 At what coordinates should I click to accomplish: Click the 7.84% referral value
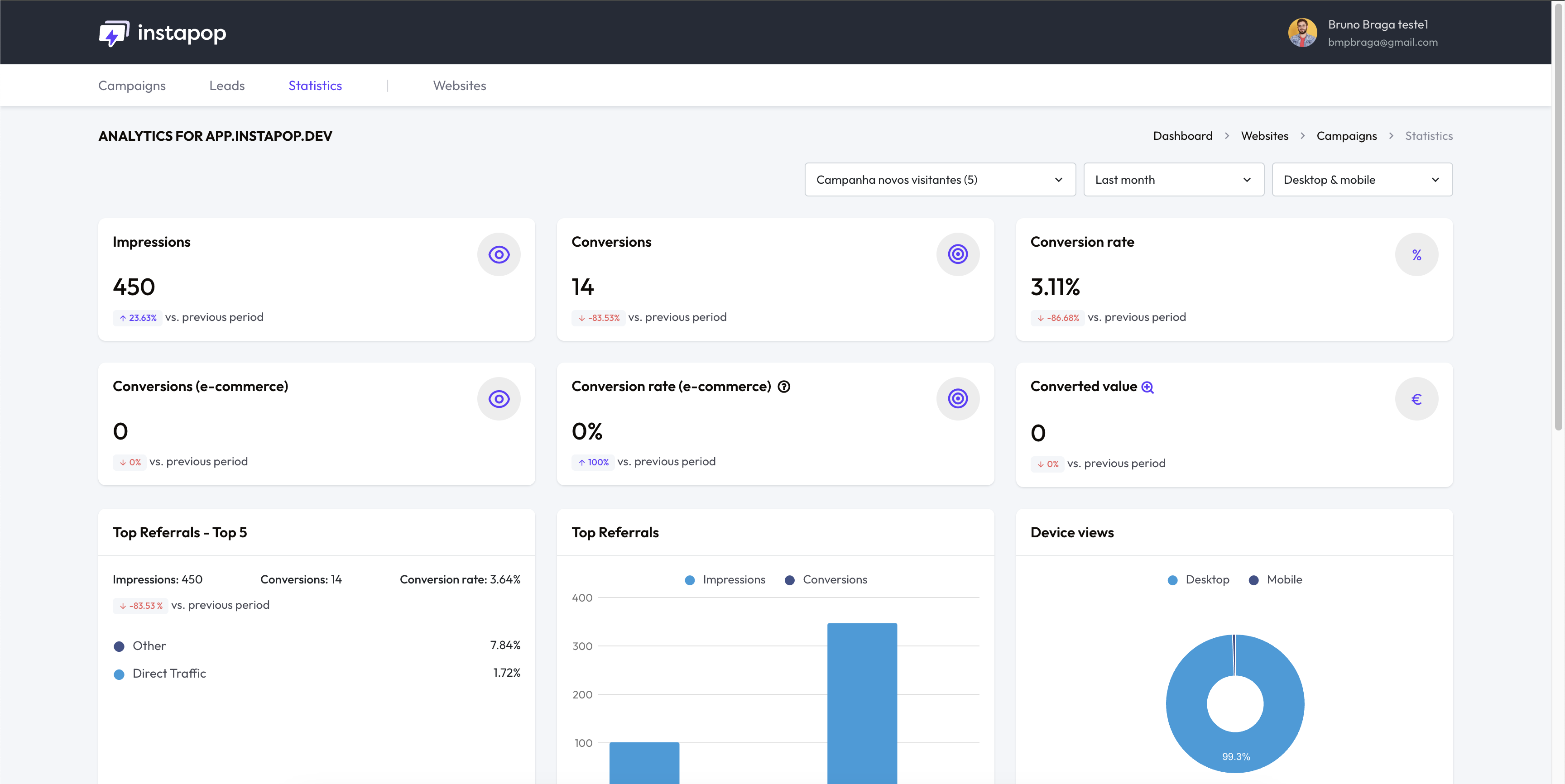coord(505,645)
